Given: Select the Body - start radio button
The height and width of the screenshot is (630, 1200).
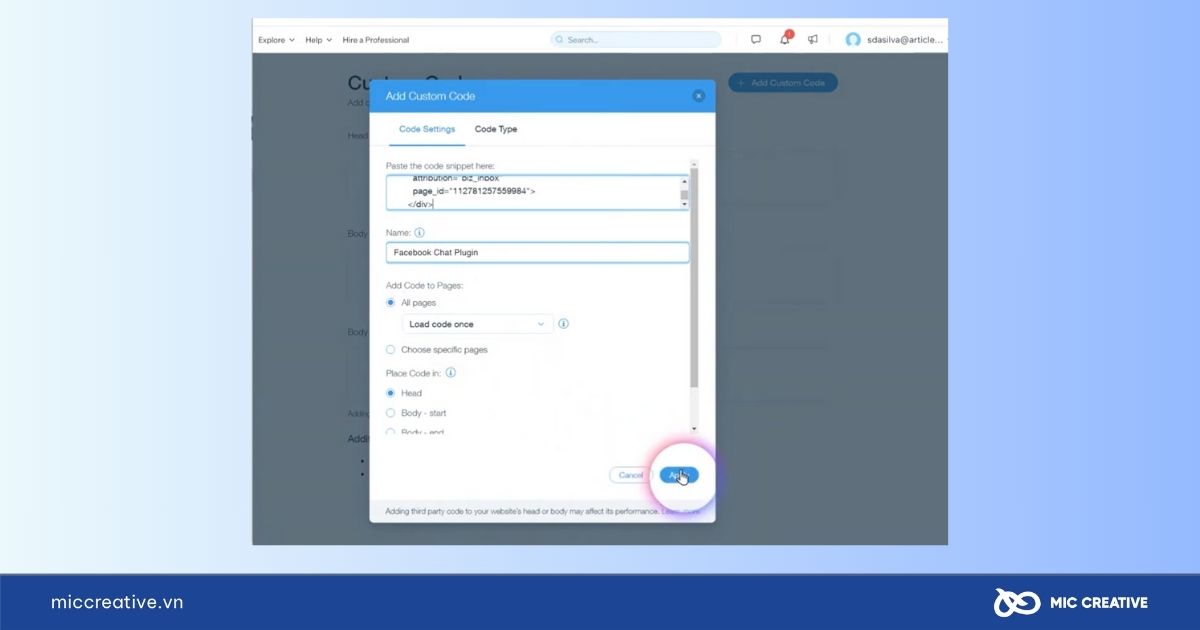Looking at the screenshot, I should [x=391, y=413].
